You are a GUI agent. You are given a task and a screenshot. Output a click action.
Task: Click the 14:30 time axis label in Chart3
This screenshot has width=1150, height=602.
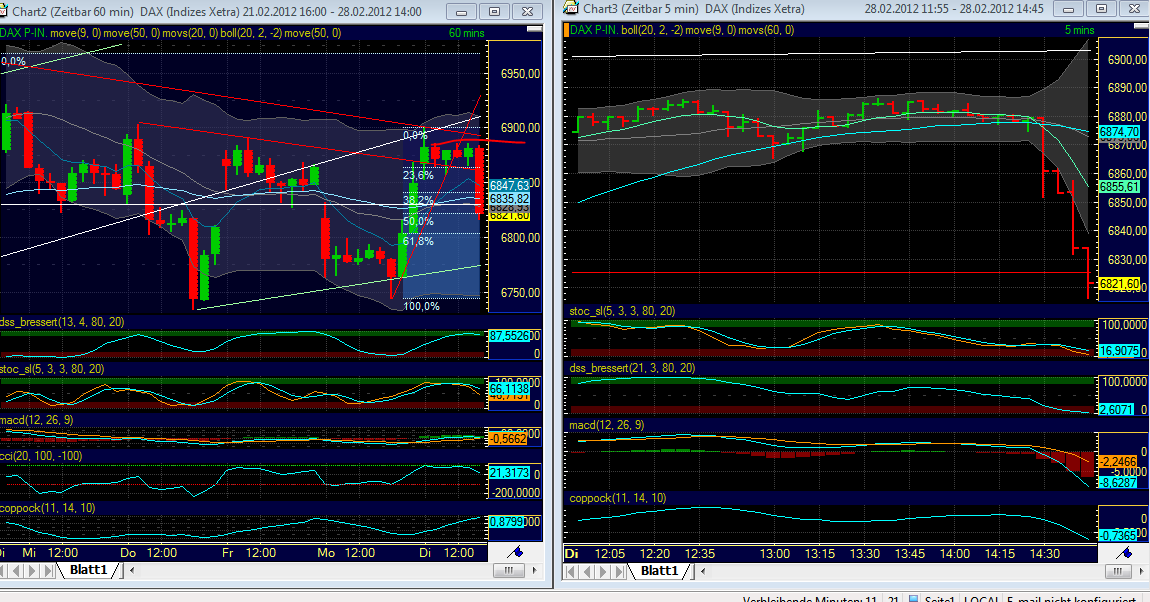(x=1044, y=554)
